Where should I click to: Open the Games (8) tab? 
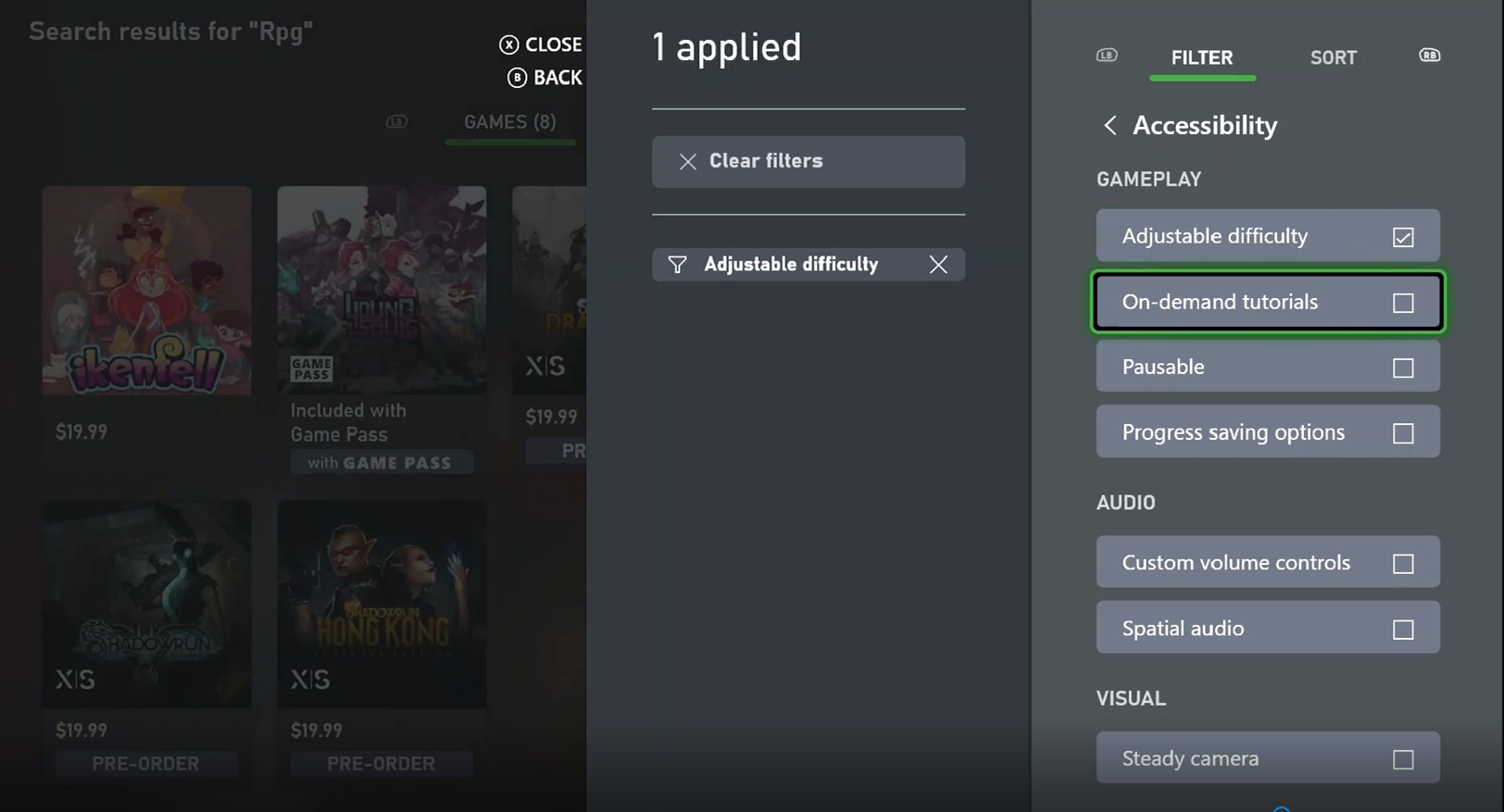(x=510, y=122)
